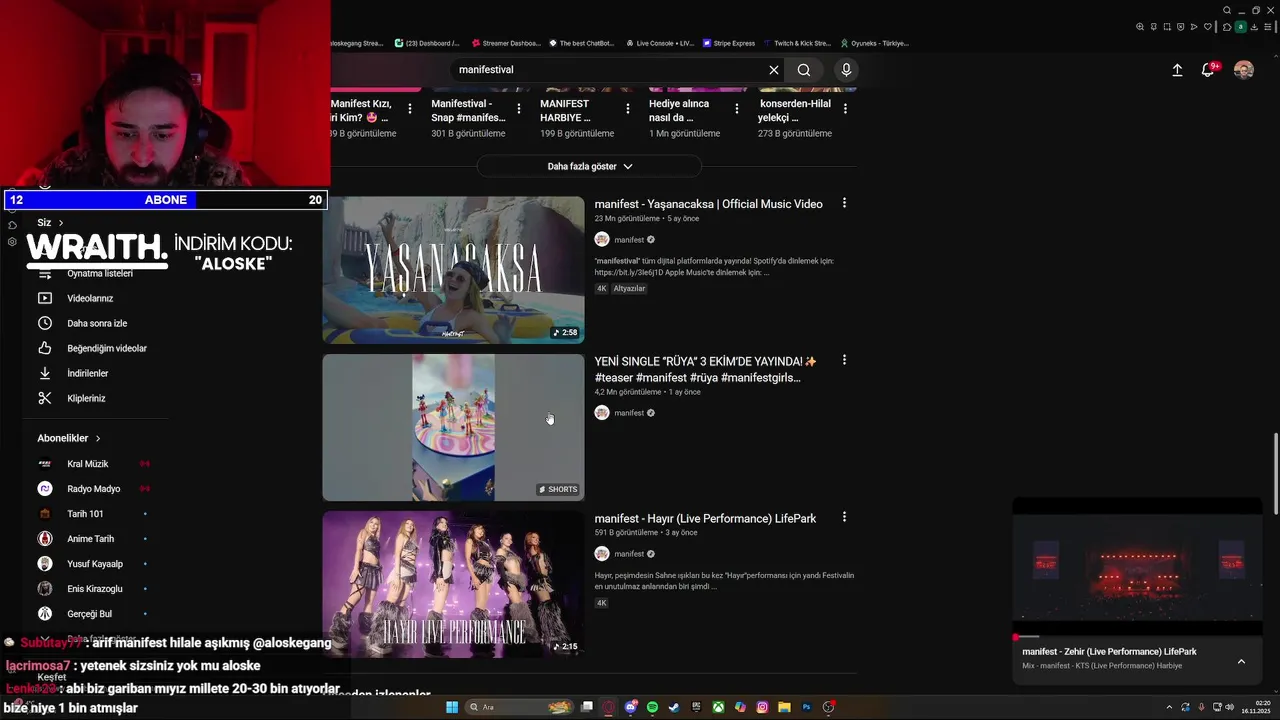The image size is (1280, 720).
Task: Open Discord from the taskbar
Action: [631, 707]
